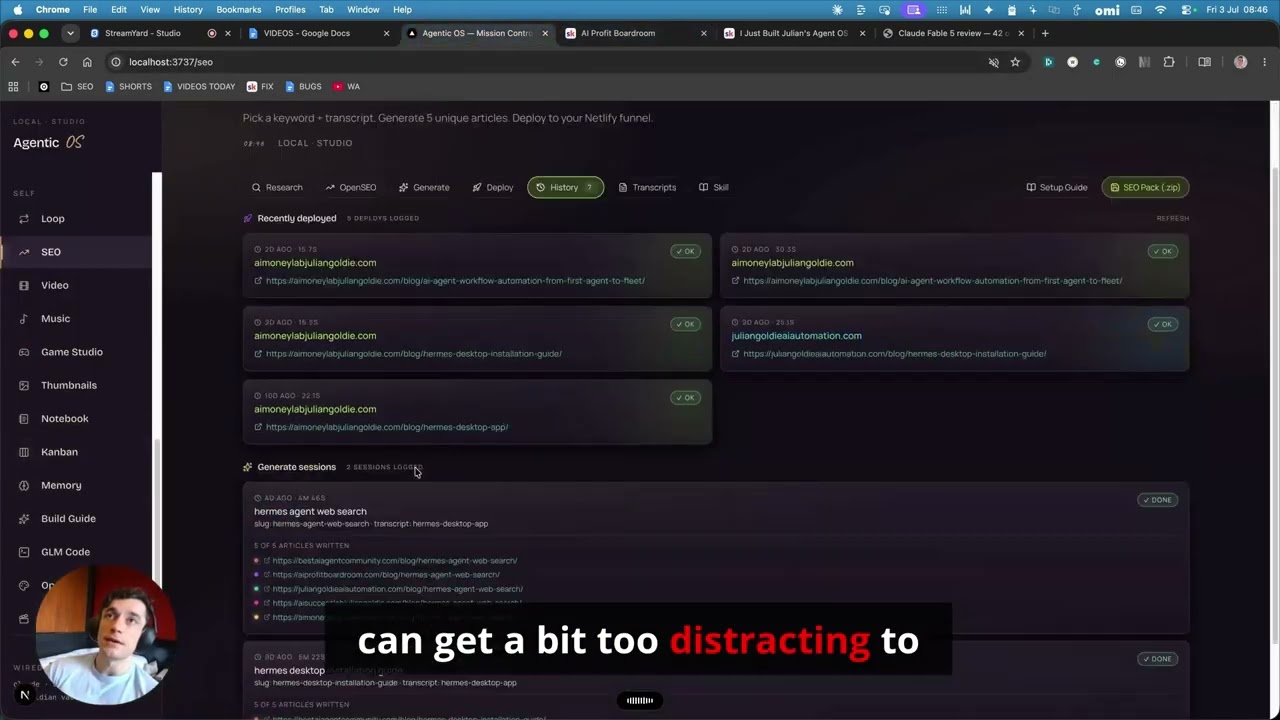Click DONE badge on hermes agent web search

[x=1158, y=500]
